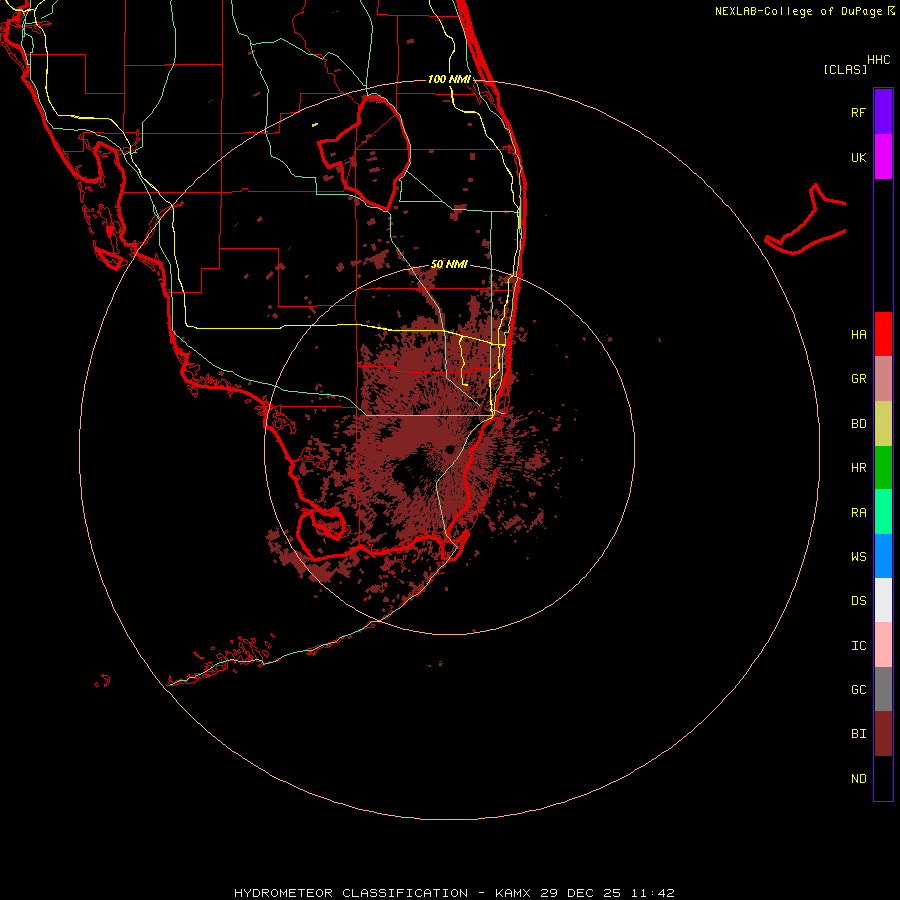Image resolution: width=900 pixels, height=900 pixels.
Task: Click the "UK" legend label
Action: coord(858,157)
